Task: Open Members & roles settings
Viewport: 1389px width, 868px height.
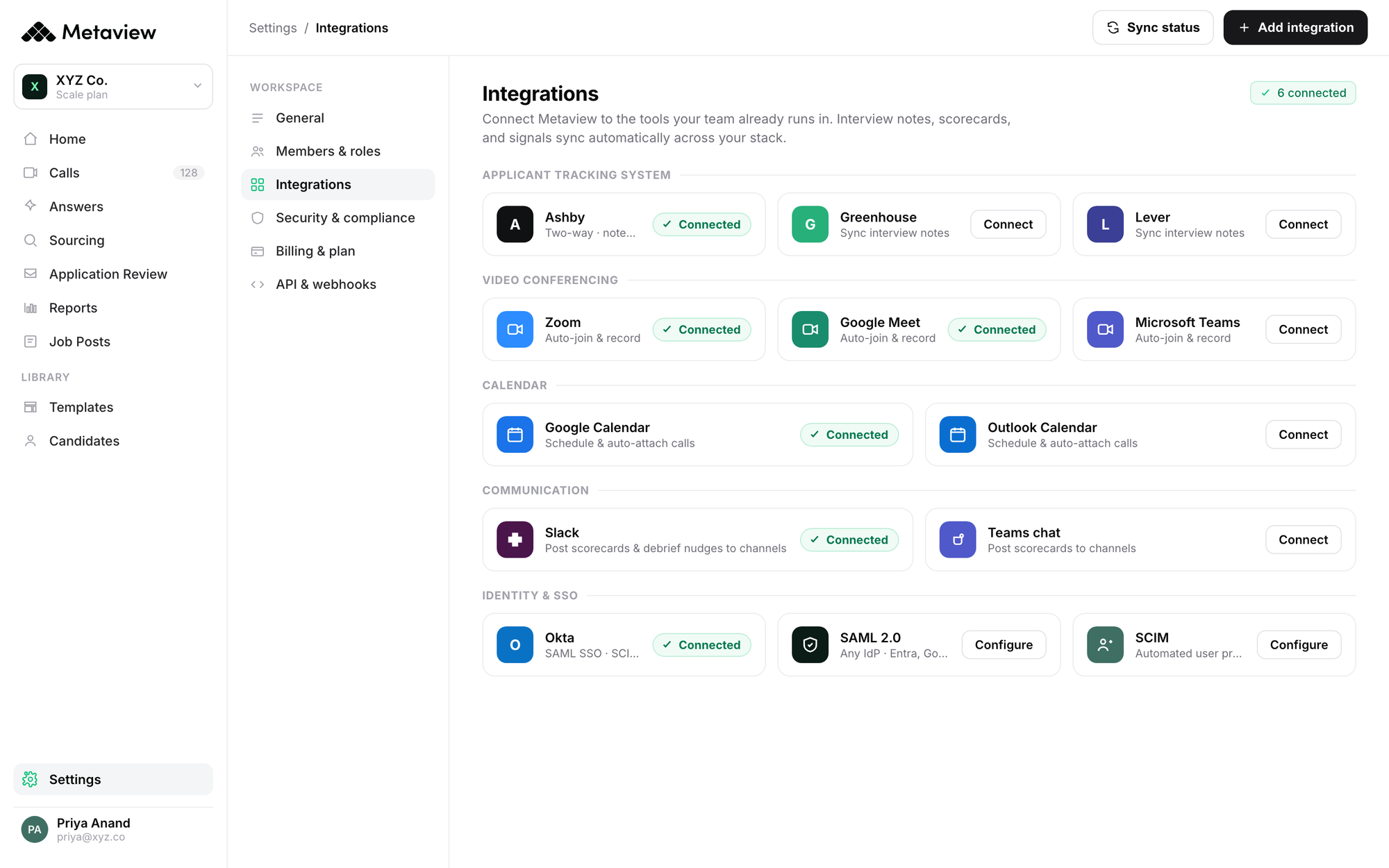Action: (338, 151)
